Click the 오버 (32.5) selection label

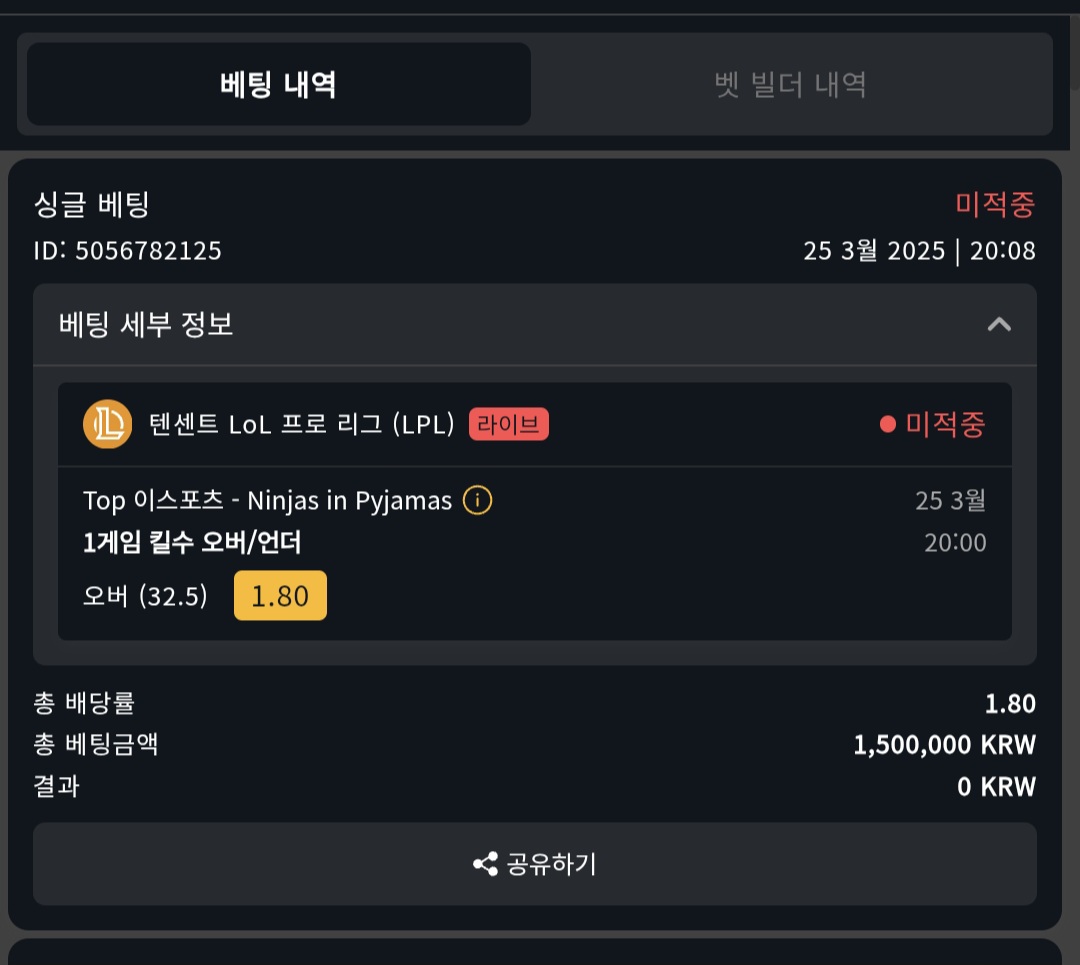[145, 597]
